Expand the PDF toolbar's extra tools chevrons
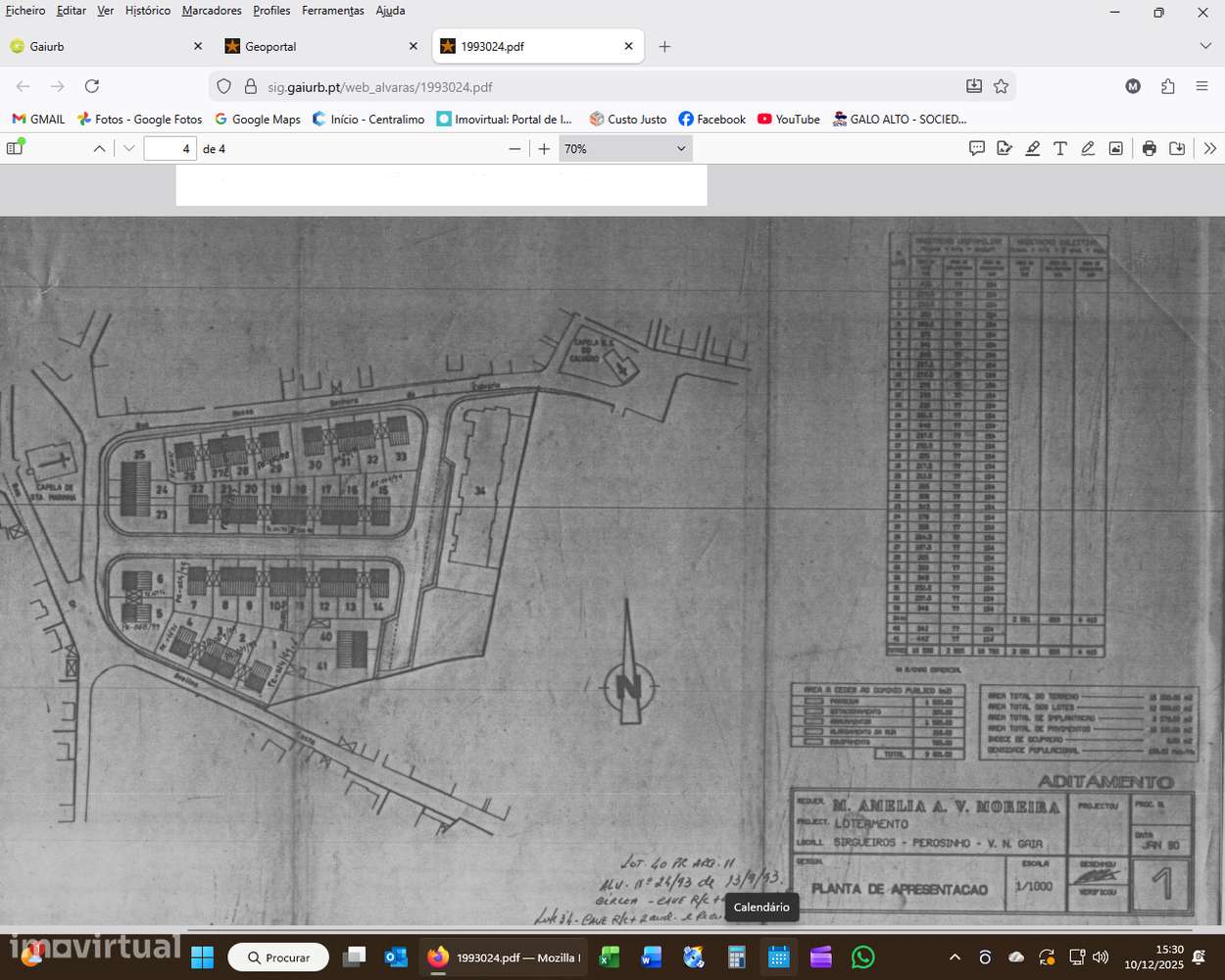The height and width of the screenshot is (980, 1225). tap(1209, 149)
